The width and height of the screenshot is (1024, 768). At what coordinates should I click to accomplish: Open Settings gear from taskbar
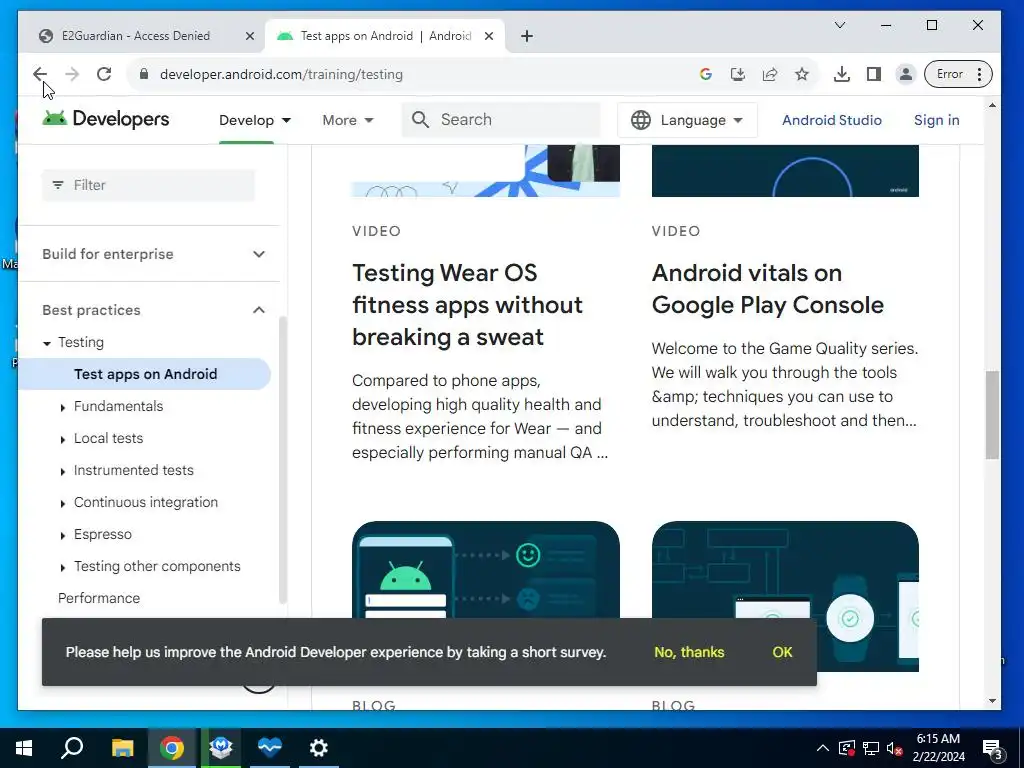[319, 748]
